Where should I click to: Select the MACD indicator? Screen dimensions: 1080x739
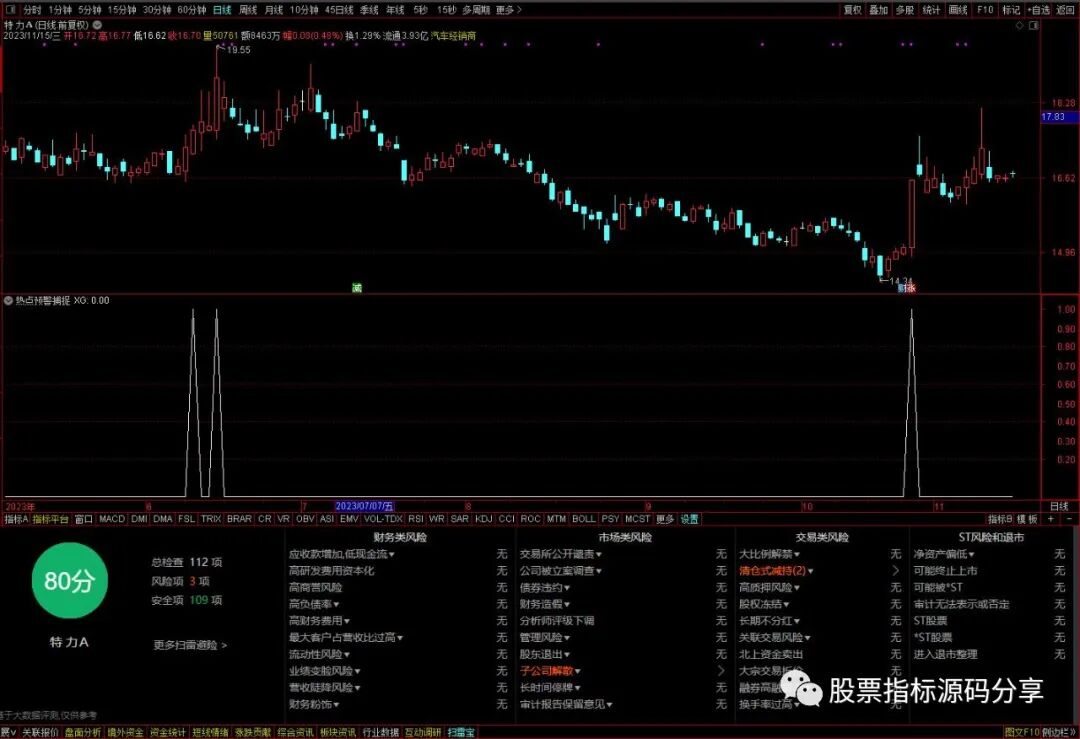tap(112, 519)
